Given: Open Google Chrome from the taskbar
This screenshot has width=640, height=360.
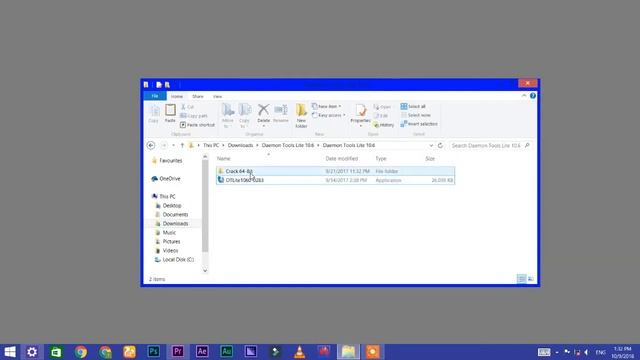Looking at the screenshot, I should pos(81,352).
